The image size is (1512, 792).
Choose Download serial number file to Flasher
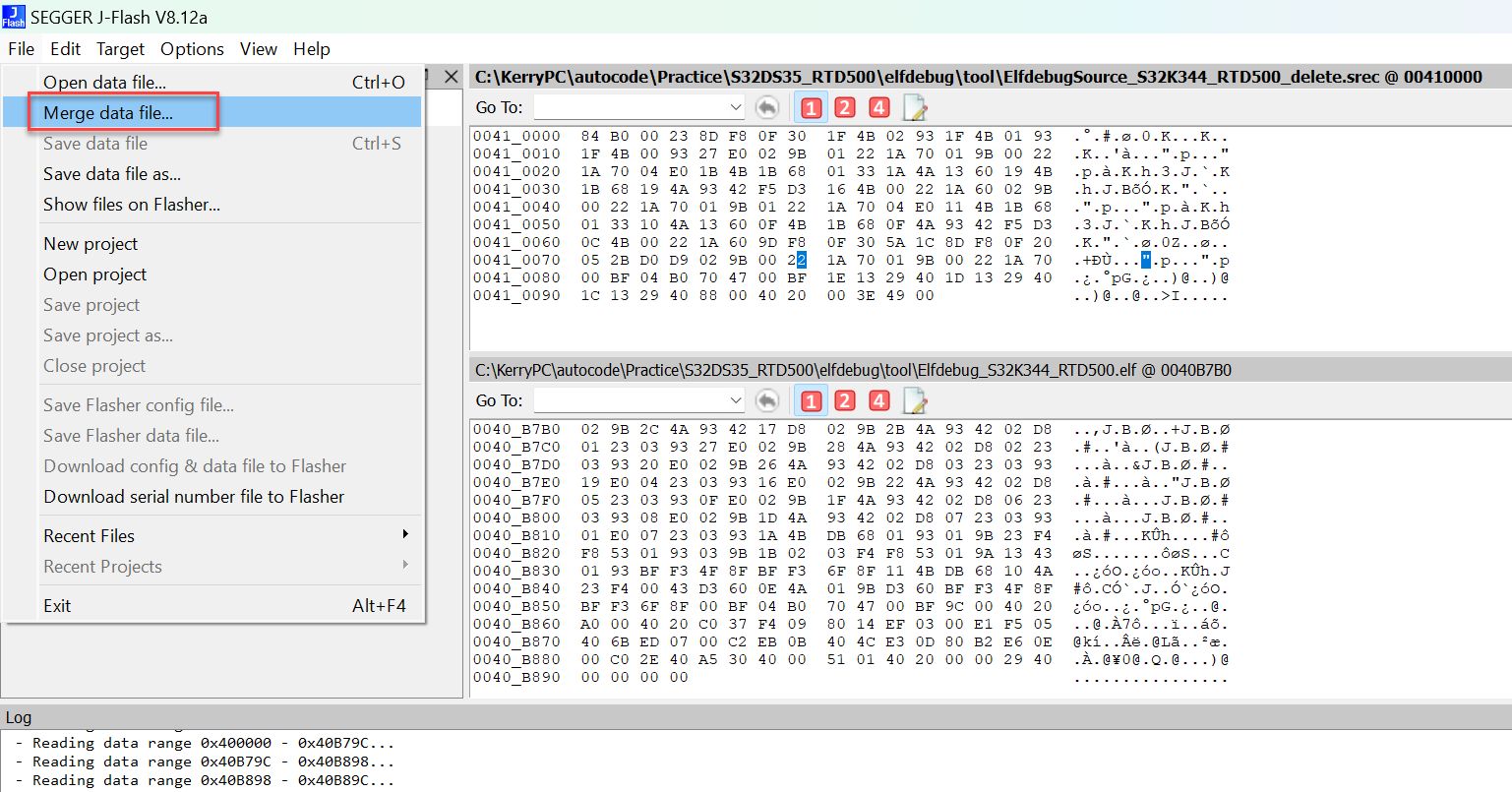[213, 497]
